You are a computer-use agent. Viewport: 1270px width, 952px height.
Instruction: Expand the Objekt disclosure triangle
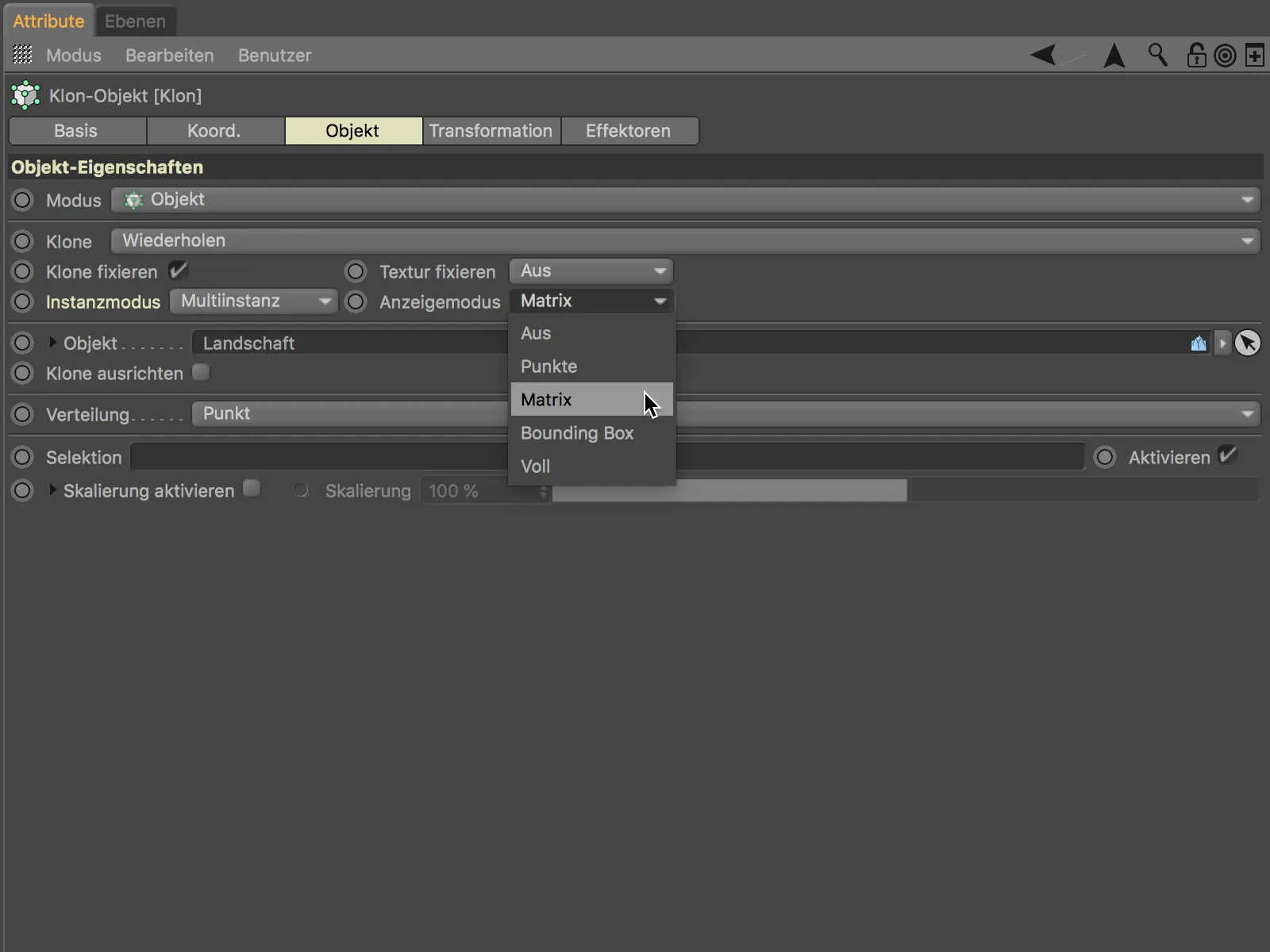pyautogui.click(x=52, y=343)
